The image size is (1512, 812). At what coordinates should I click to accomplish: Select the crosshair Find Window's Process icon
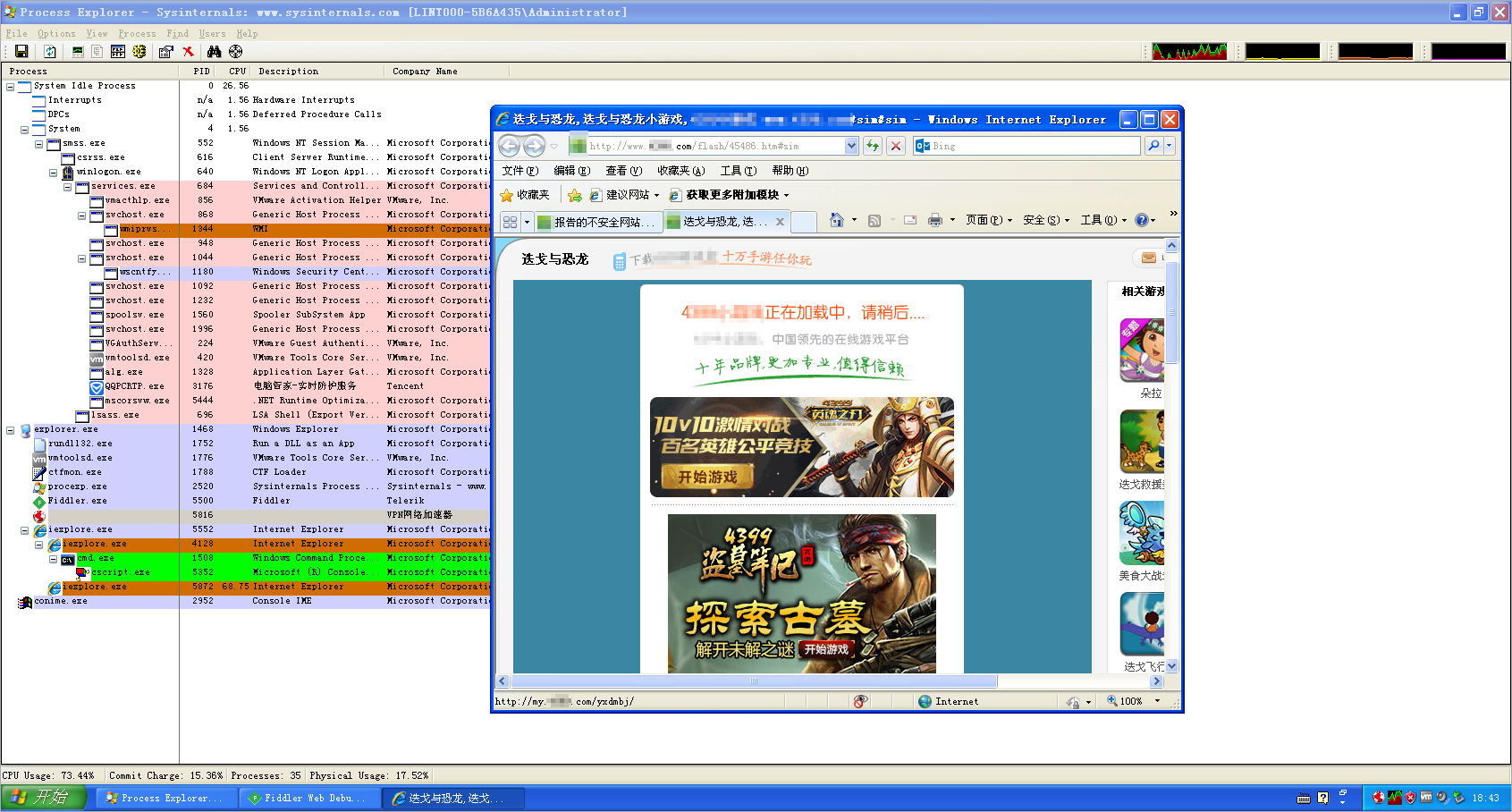236,52
